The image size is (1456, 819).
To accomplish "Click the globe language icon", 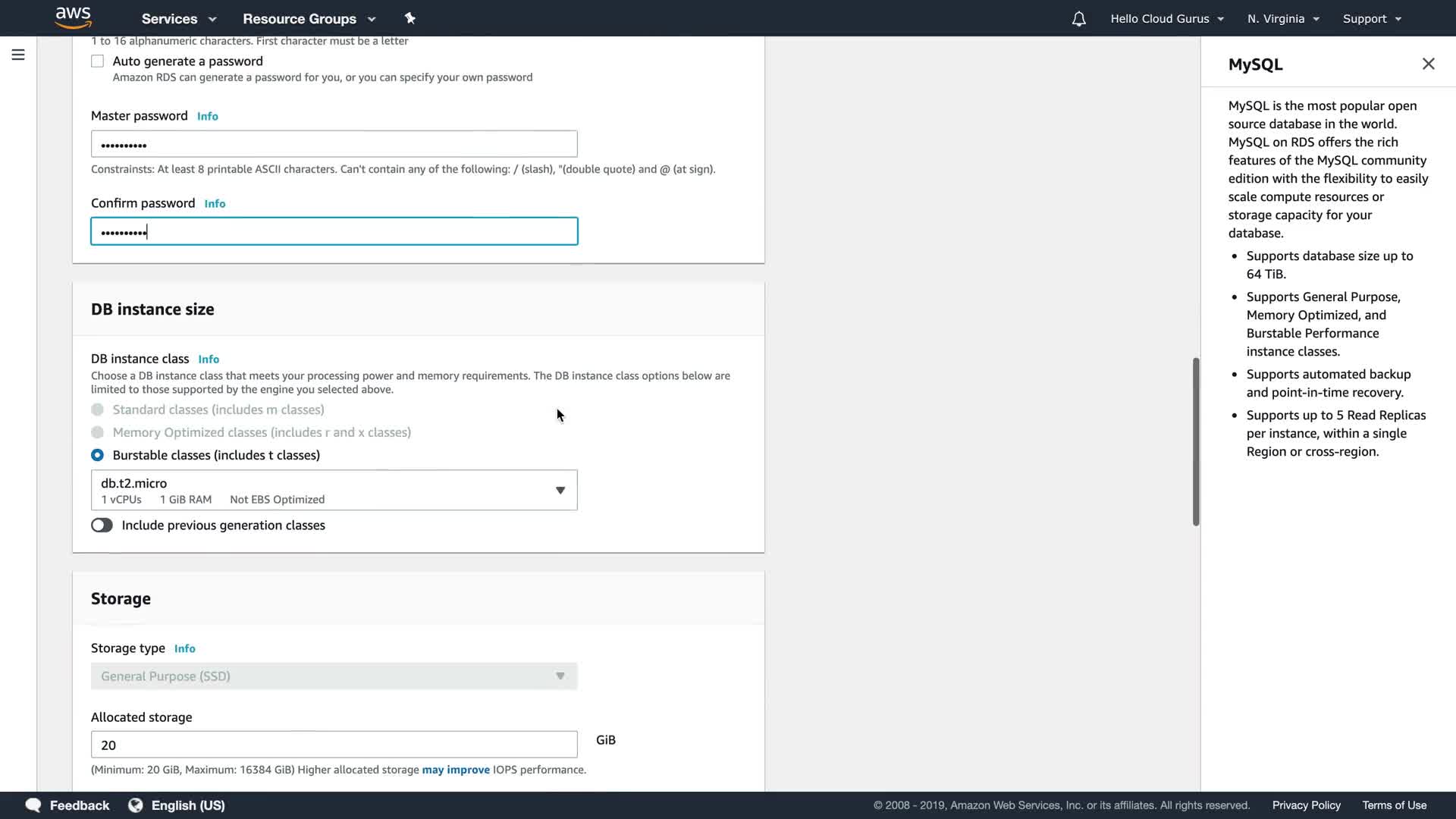I will coord(136,805).
